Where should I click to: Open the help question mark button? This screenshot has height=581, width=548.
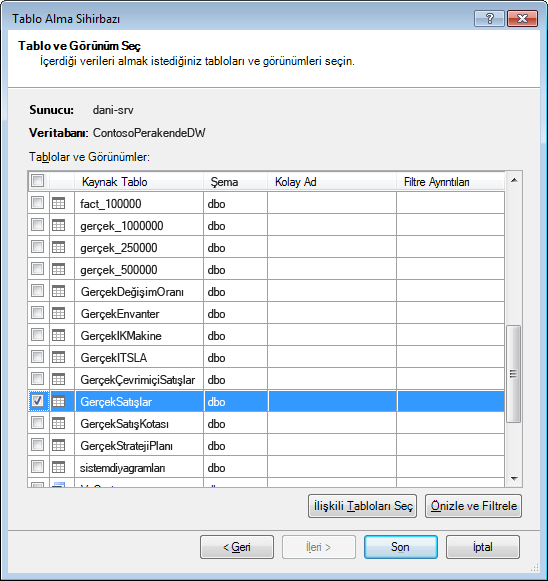point(489,19)
